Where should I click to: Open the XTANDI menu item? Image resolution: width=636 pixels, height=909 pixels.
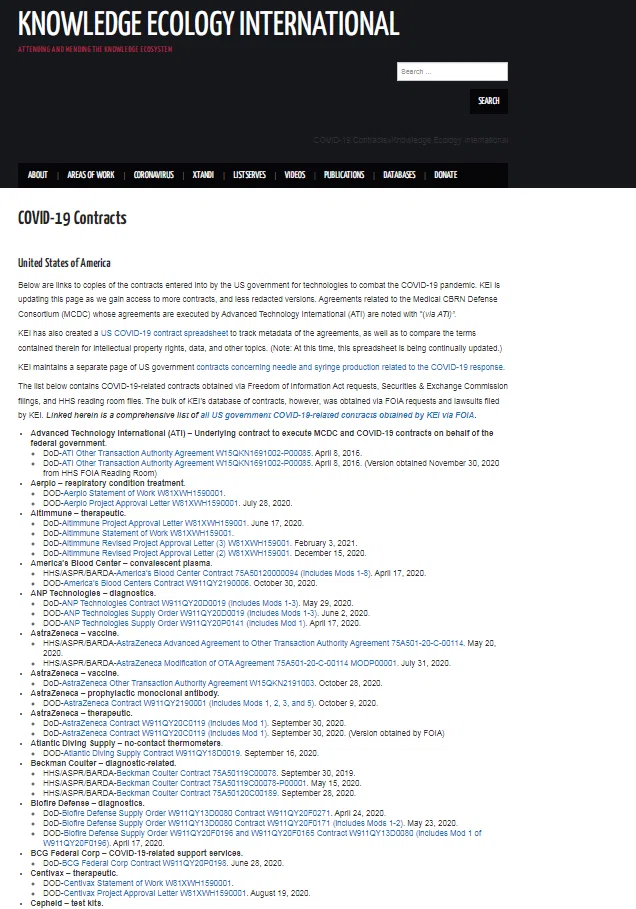click(x=203, y=174)
